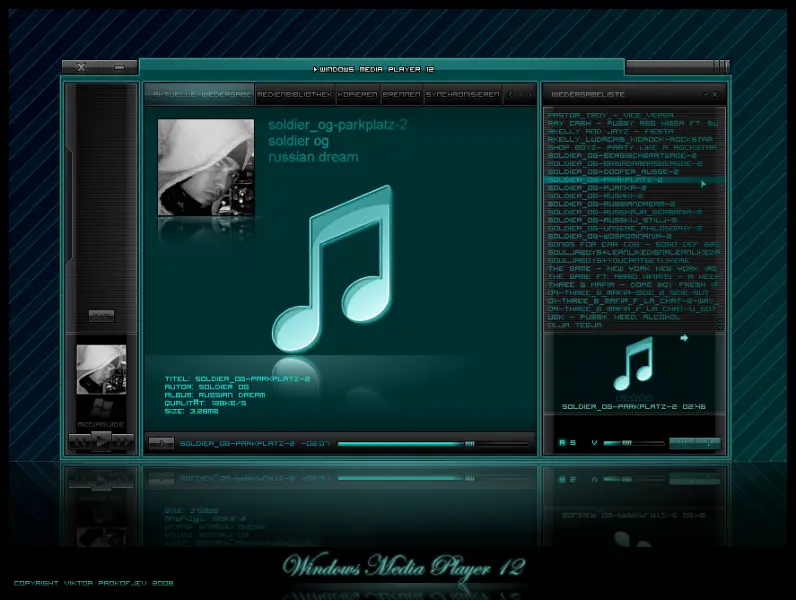Viewport: 796px width, 600px height.
Task: Open the Brennen tab
Action: (x=402, y=94)
